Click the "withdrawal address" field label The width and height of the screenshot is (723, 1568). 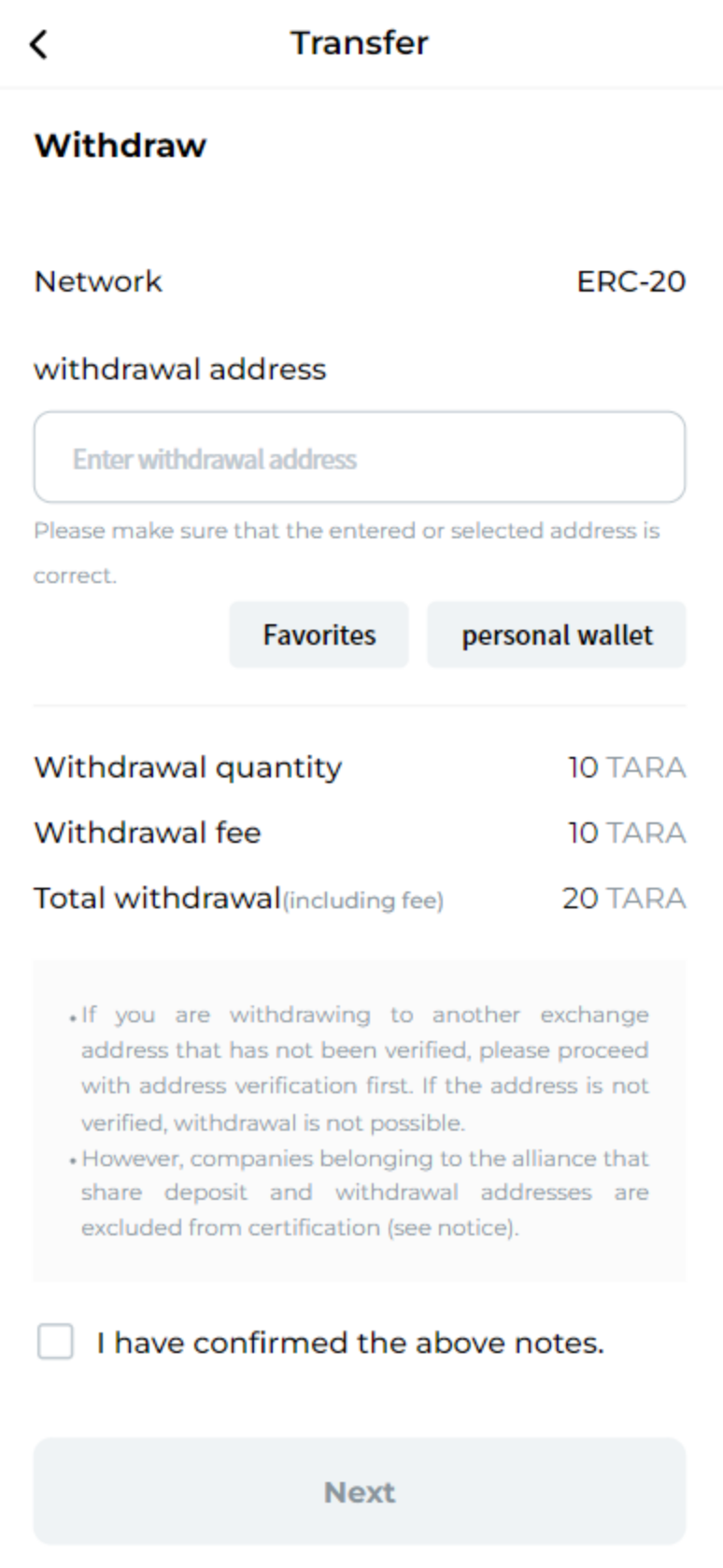pos(180,369)
